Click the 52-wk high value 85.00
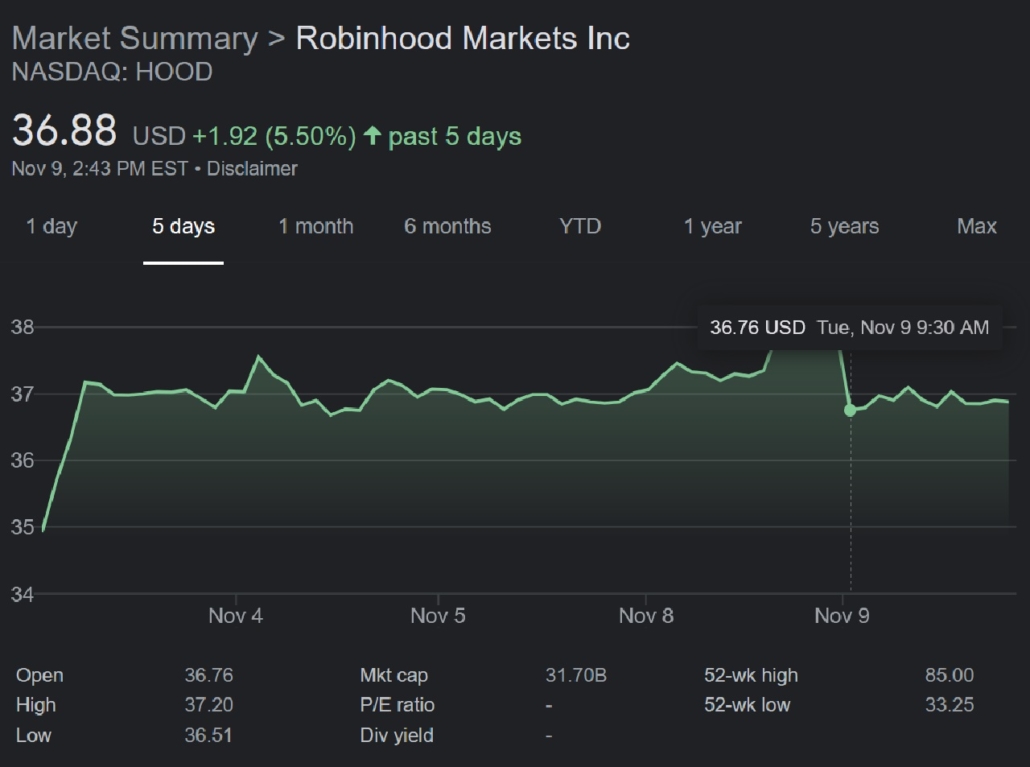 click(x=949, y=675)
